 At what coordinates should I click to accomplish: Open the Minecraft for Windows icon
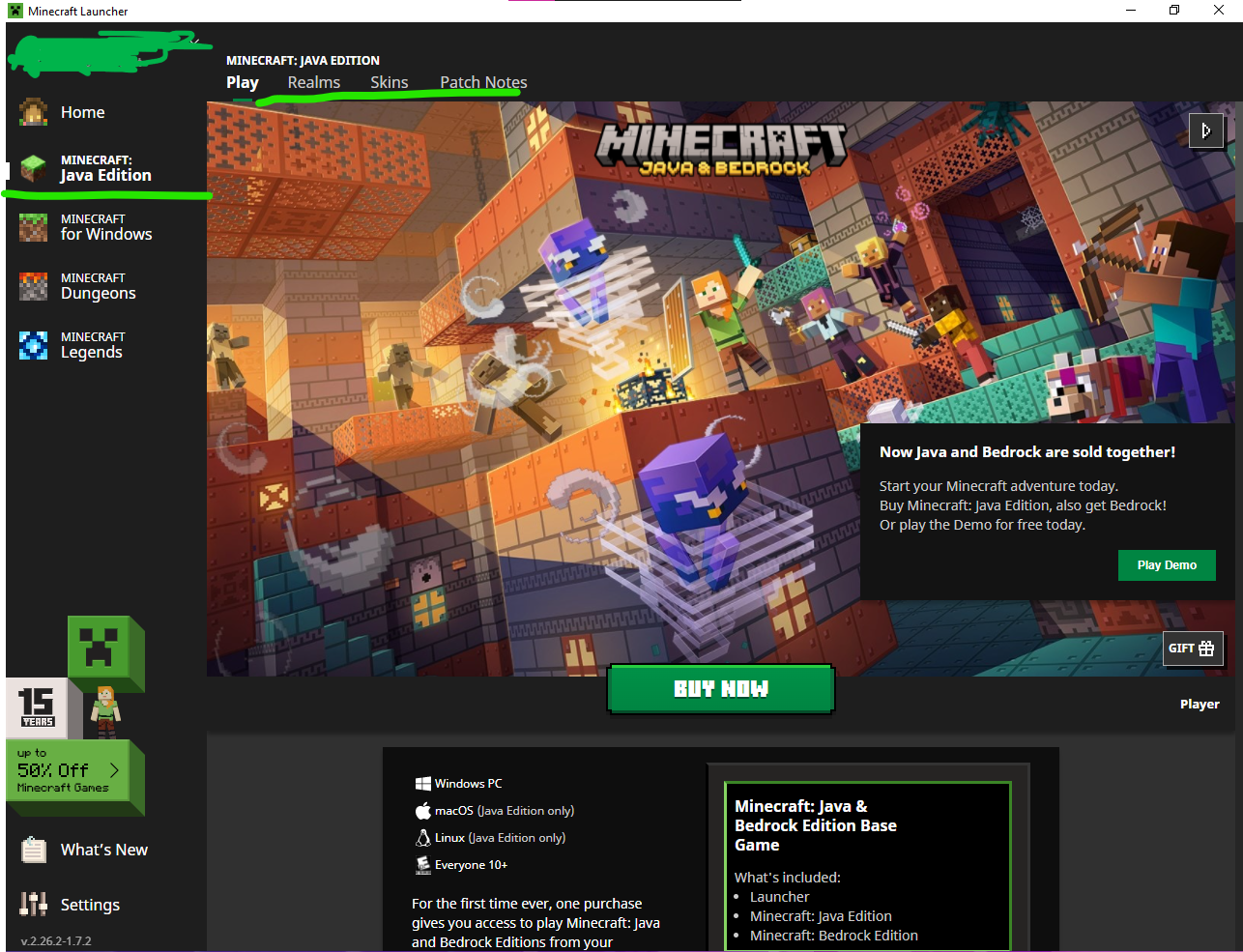33,227
